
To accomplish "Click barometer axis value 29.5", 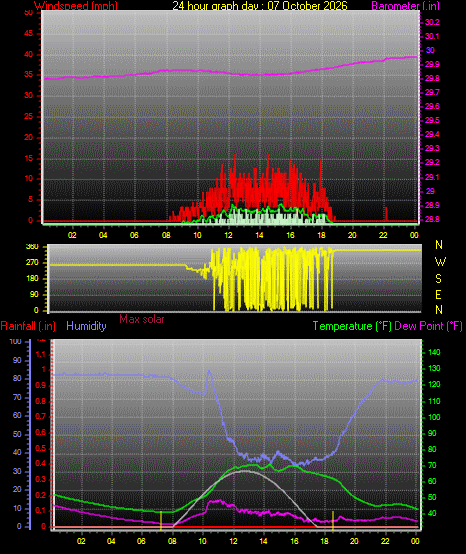I will (432, 120).
